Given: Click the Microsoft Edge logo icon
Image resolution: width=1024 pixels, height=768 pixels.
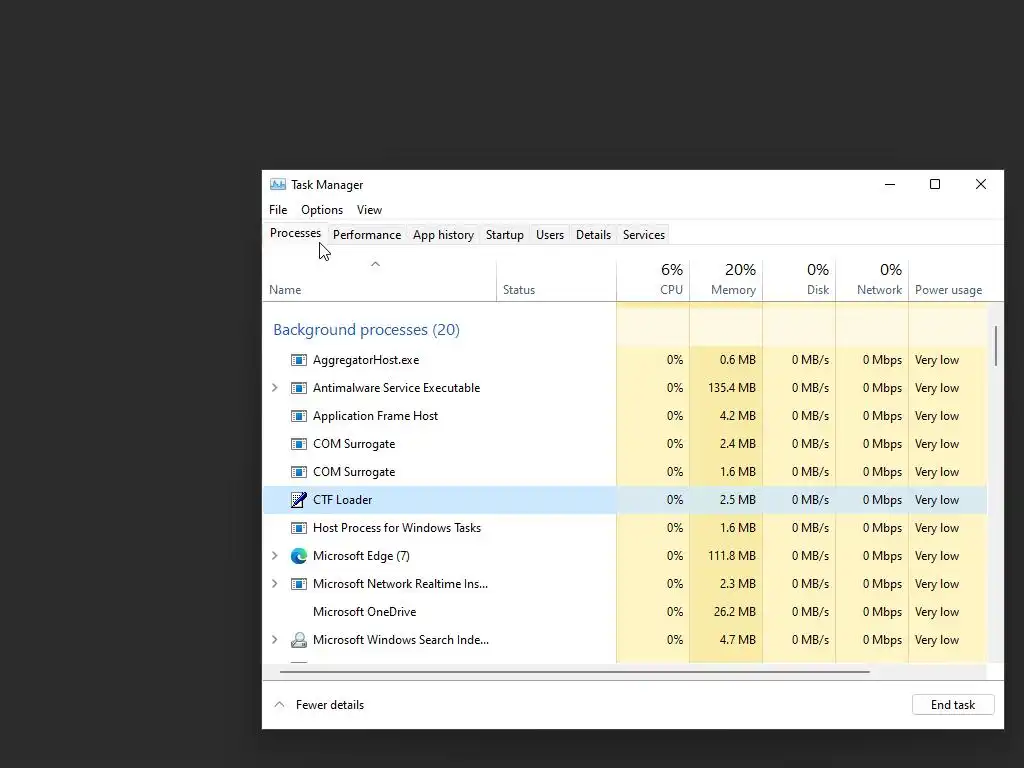Looking at the screenshot, I should pos(298,556).
